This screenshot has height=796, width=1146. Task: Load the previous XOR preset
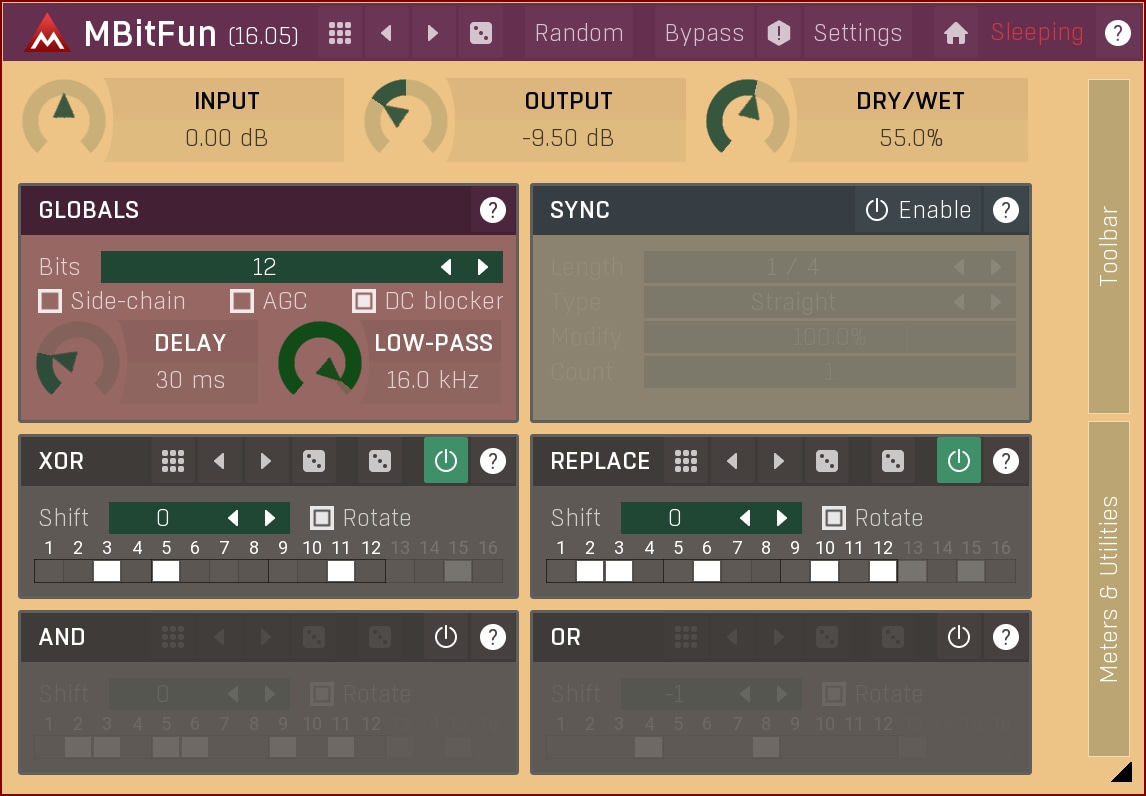pos(219,461)
